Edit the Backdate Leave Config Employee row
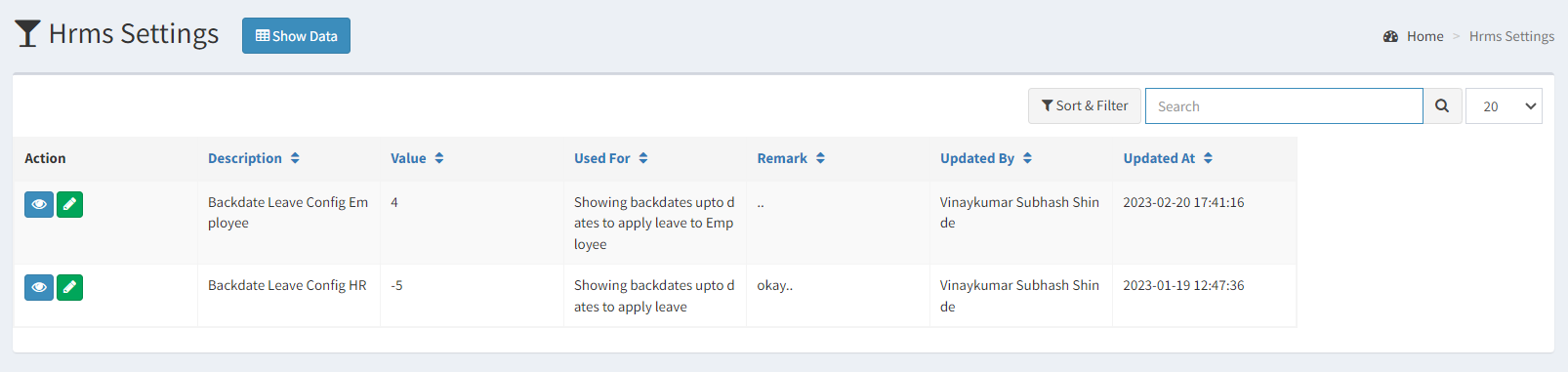The width and height of the screenshot is (1568, 372). (69, 204)
